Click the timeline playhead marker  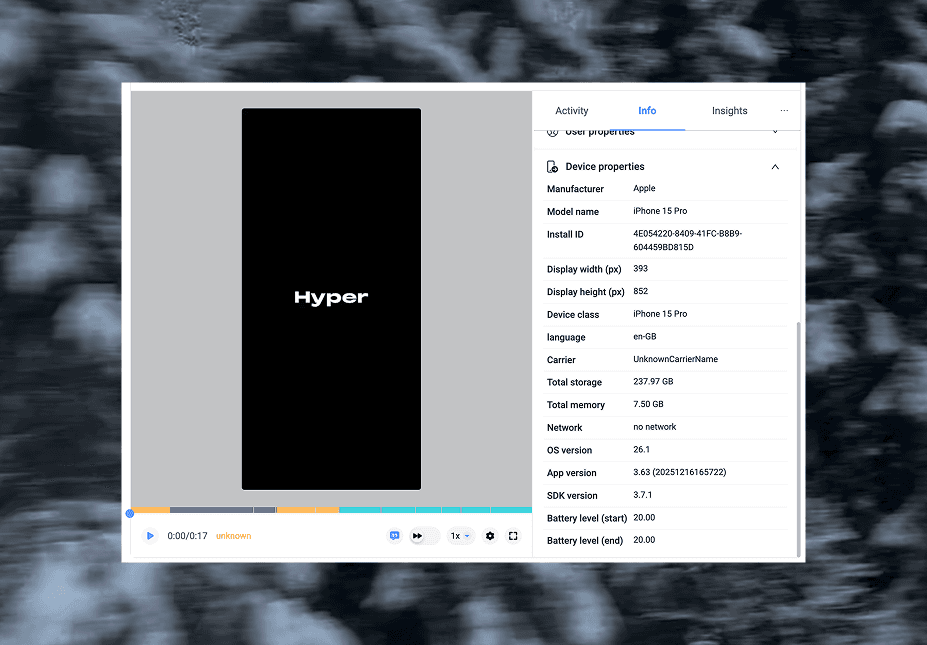130,513
